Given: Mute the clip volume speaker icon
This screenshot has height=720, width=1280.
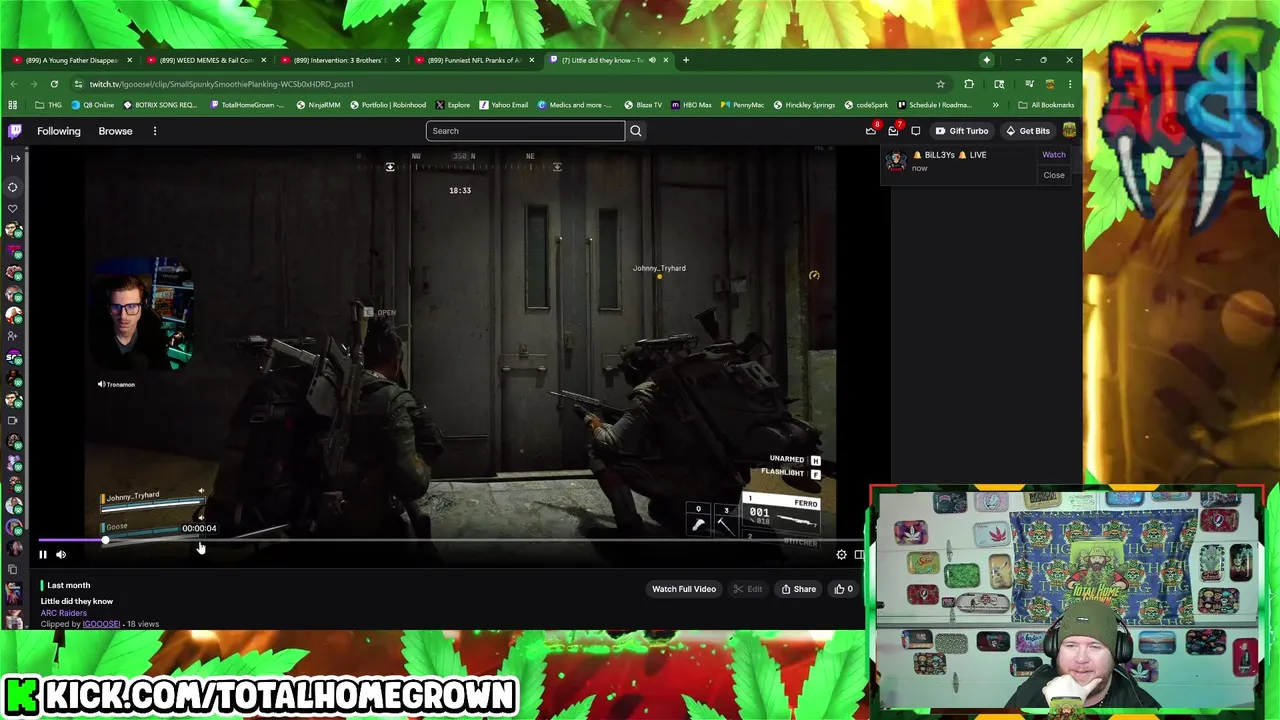Looking at the screenshot, I should point(61,554).
